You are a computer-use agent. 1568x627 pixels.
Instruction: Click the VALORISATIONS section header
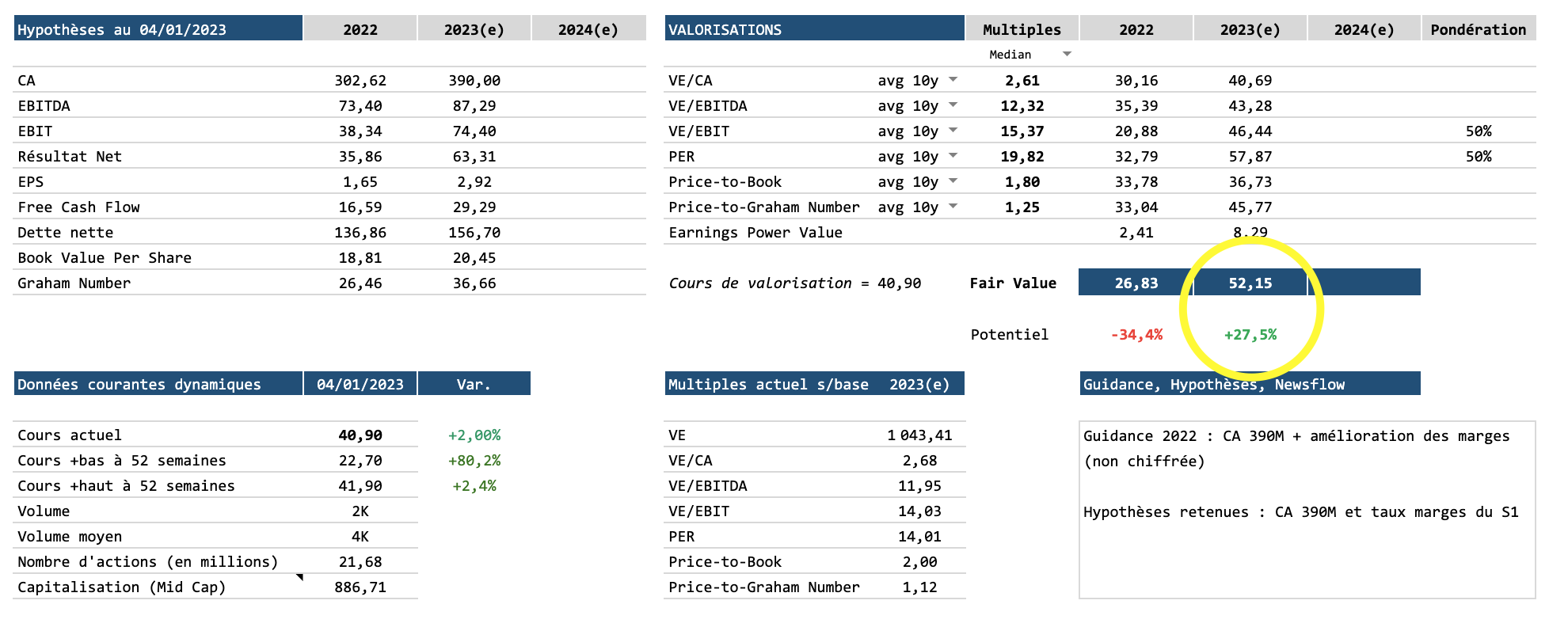tap(814, 29)
